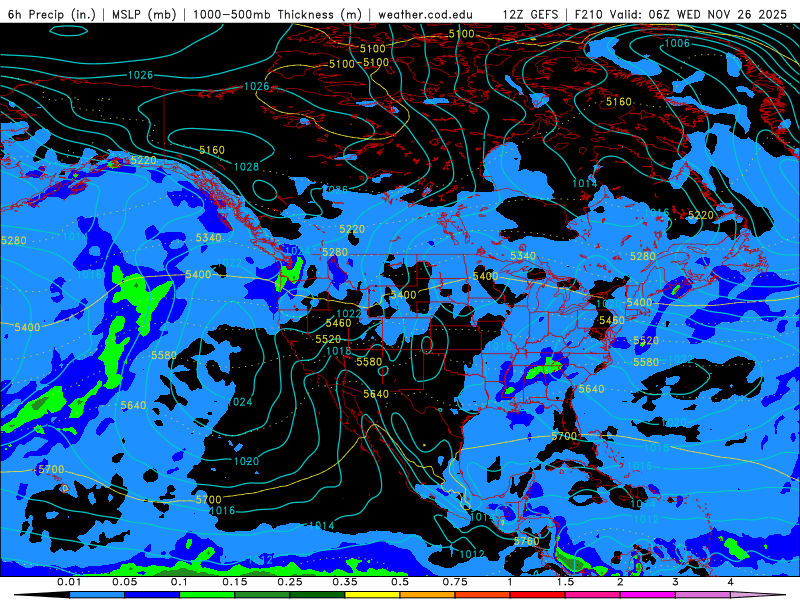The image size is (800, 600).
Task: Pick the lilac 3 inch legend swatch
Action: pos(703,595)
